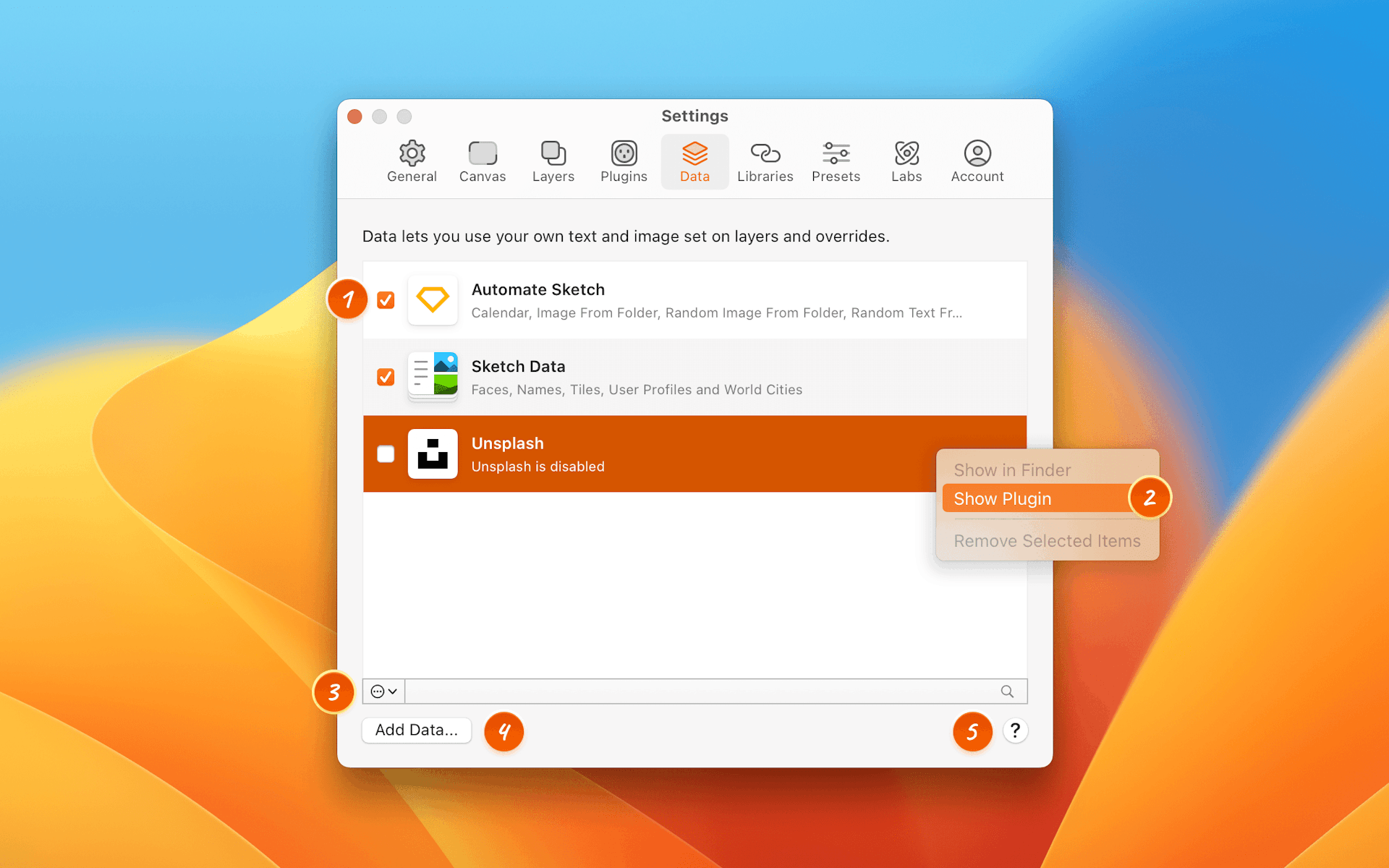Screen dimensions: 1389x868
Task: Click the Add Data... button
Action: pyautogui.click(x=417, y=730)
